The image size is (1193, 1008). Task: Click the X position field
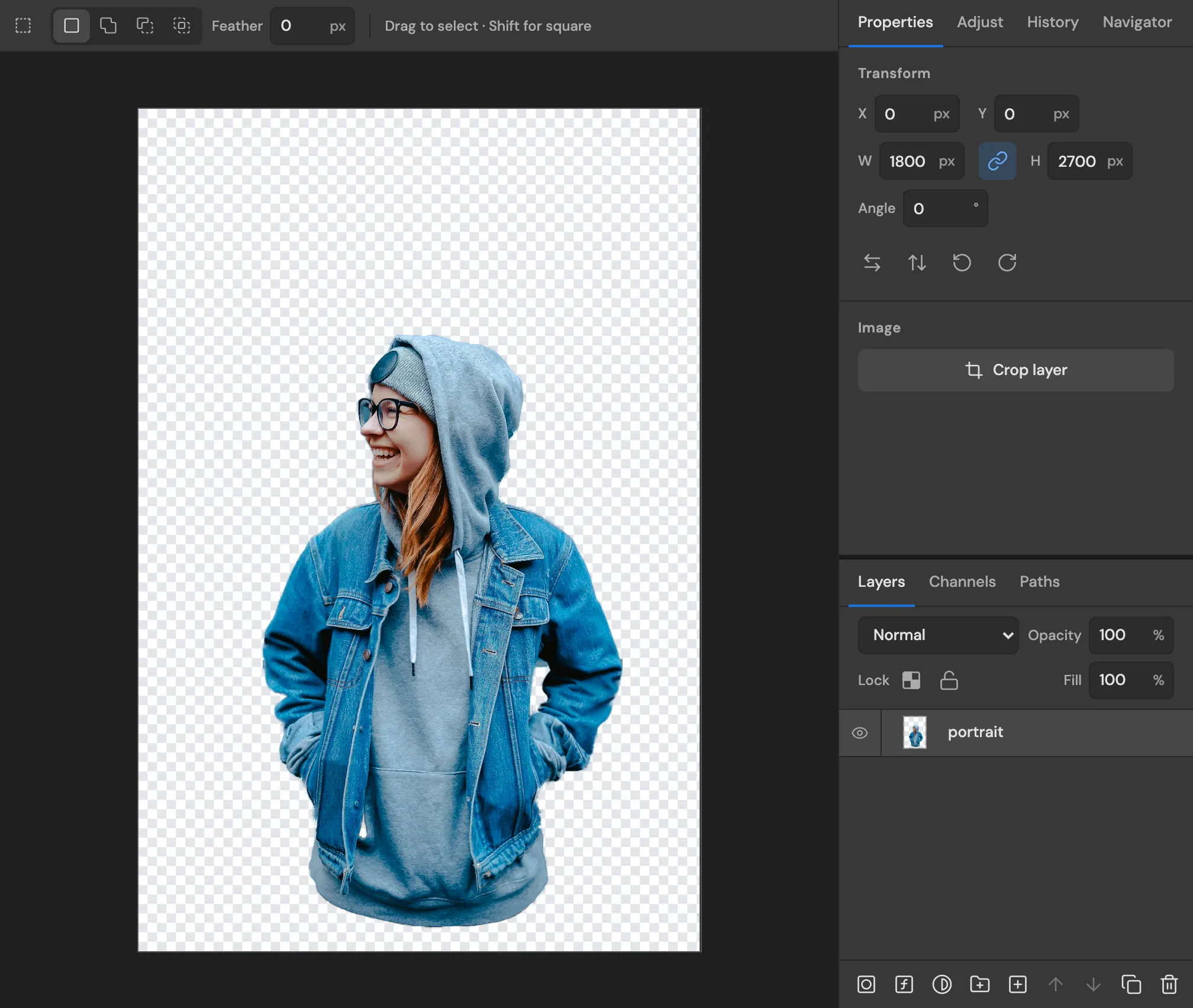(x=917, y=114)
